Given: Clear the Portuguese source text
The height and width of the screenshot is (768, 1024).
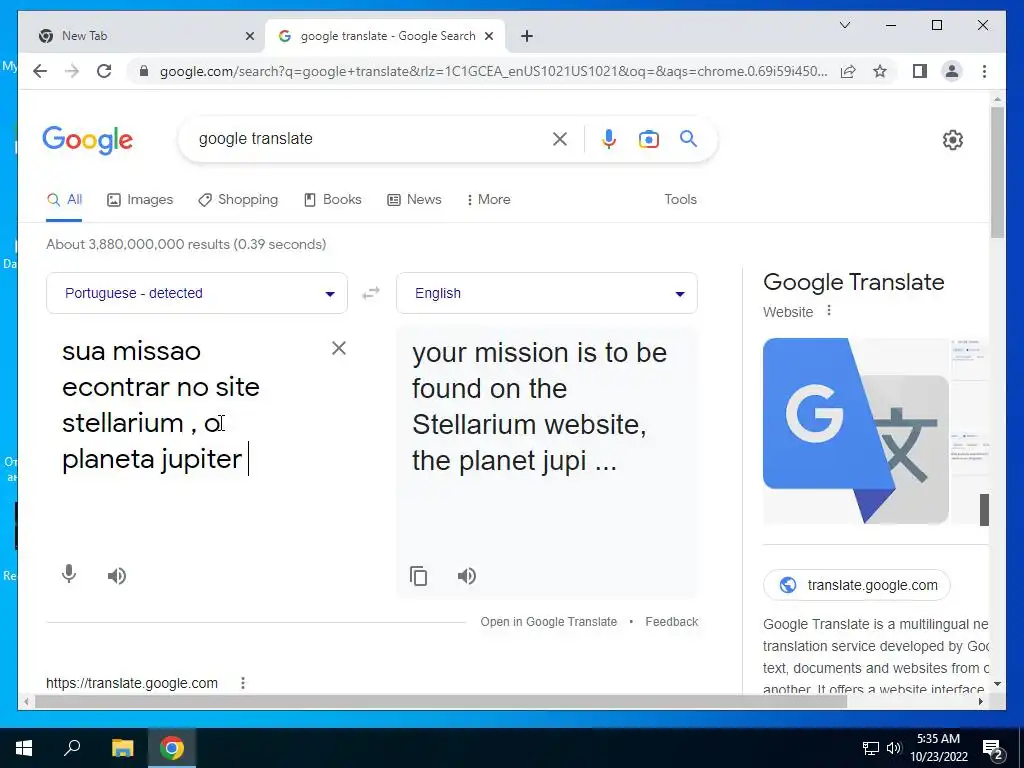Looking at the screenshot, I should (x=338, y=348).
